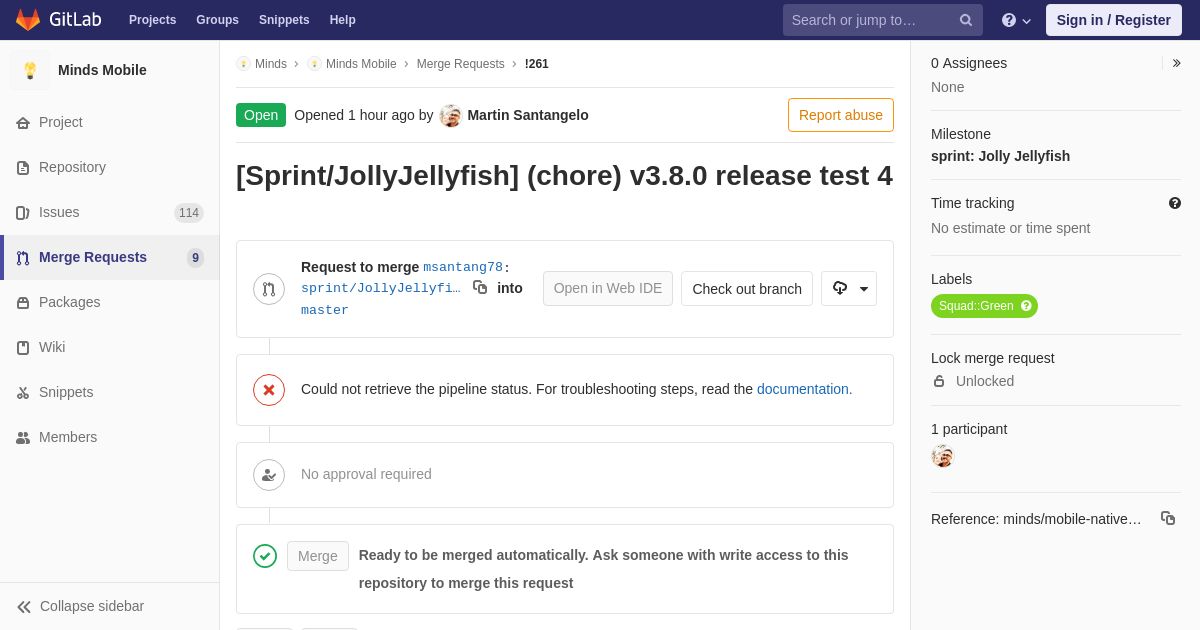This screenshot has width=1200, height=630.
Task: Open the GitLab logo home link
Action: coord(57,20)
